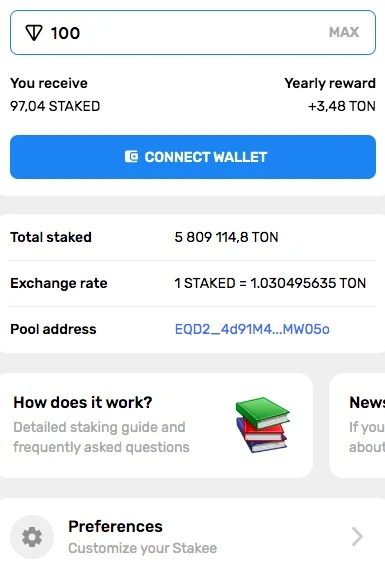This screenshot has height=573, width=385.
Task: Click the Yearly reward +3,48 TON amount
Action: pyautogui.click(x=342, y=106)
